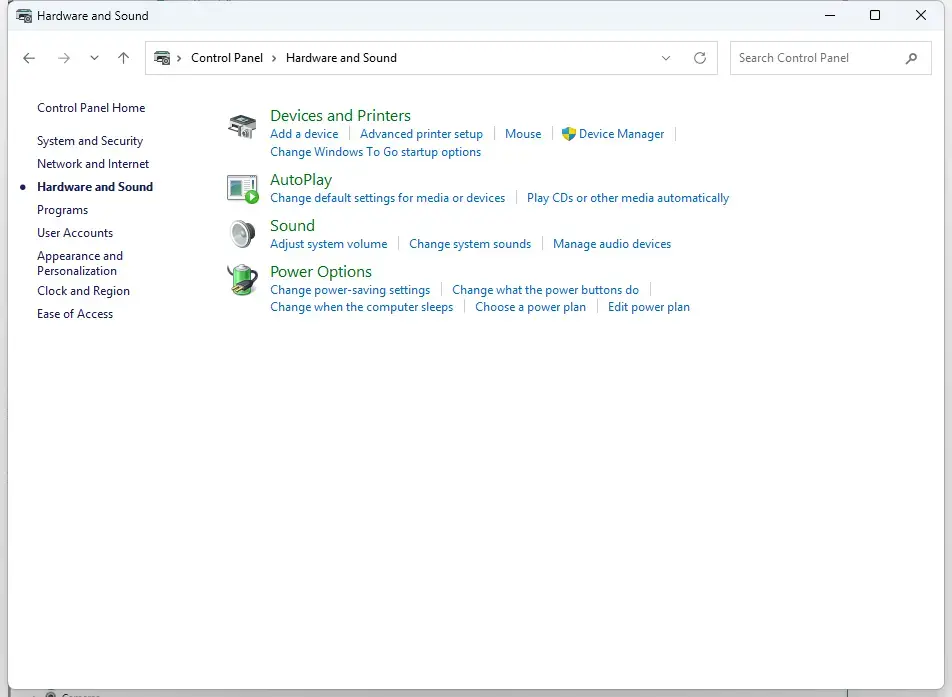952x697 pixels.
Task: Select Hardware and Sound in sidebar
Action: click(x=95, y=187)
